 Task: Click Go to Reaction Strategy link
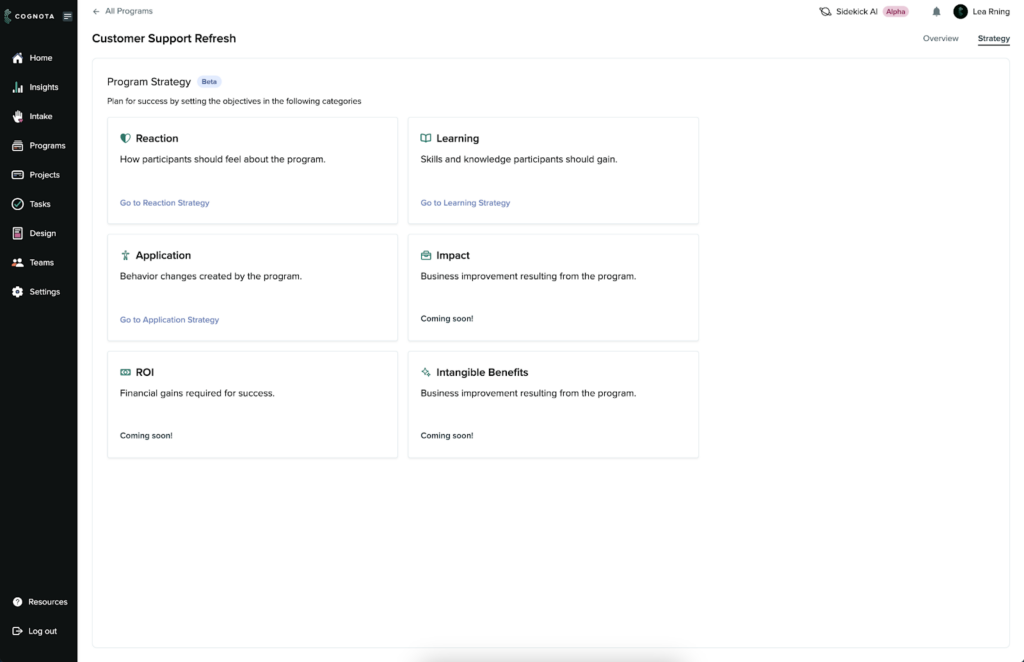(x=165, y=203)
